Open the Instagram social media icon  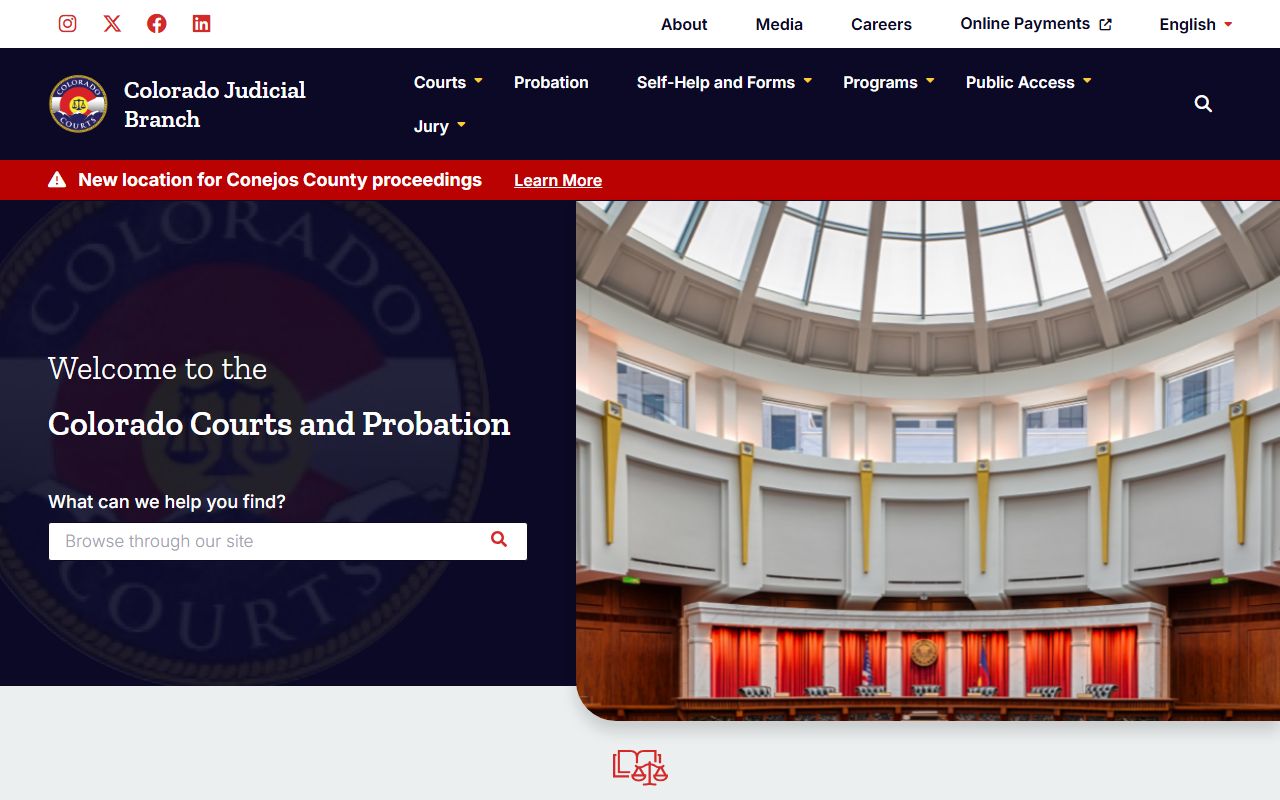[67, 24]
